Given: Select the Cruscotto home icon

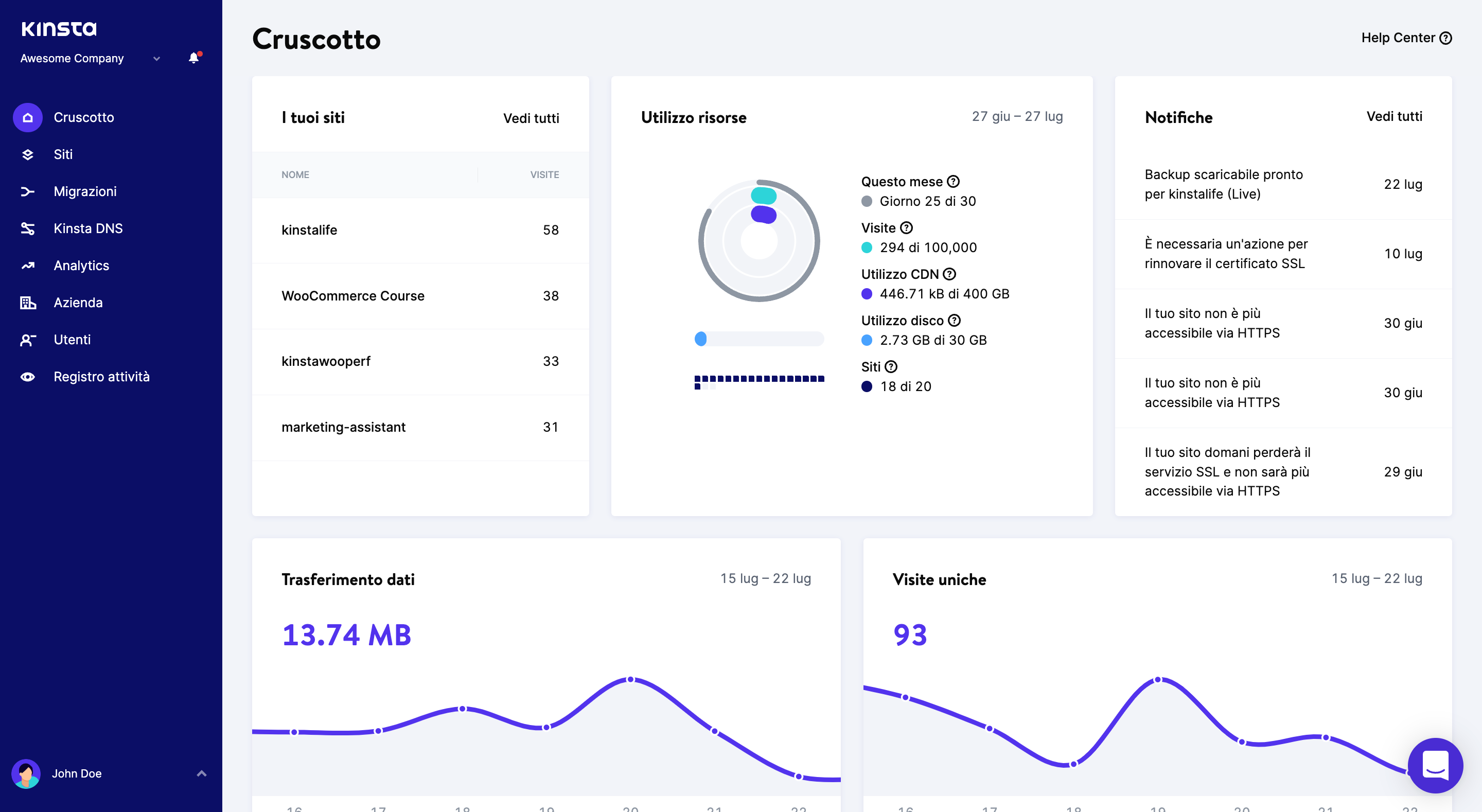Looking at the screenshot, I should pyautogui.click(x=27, y=117).
